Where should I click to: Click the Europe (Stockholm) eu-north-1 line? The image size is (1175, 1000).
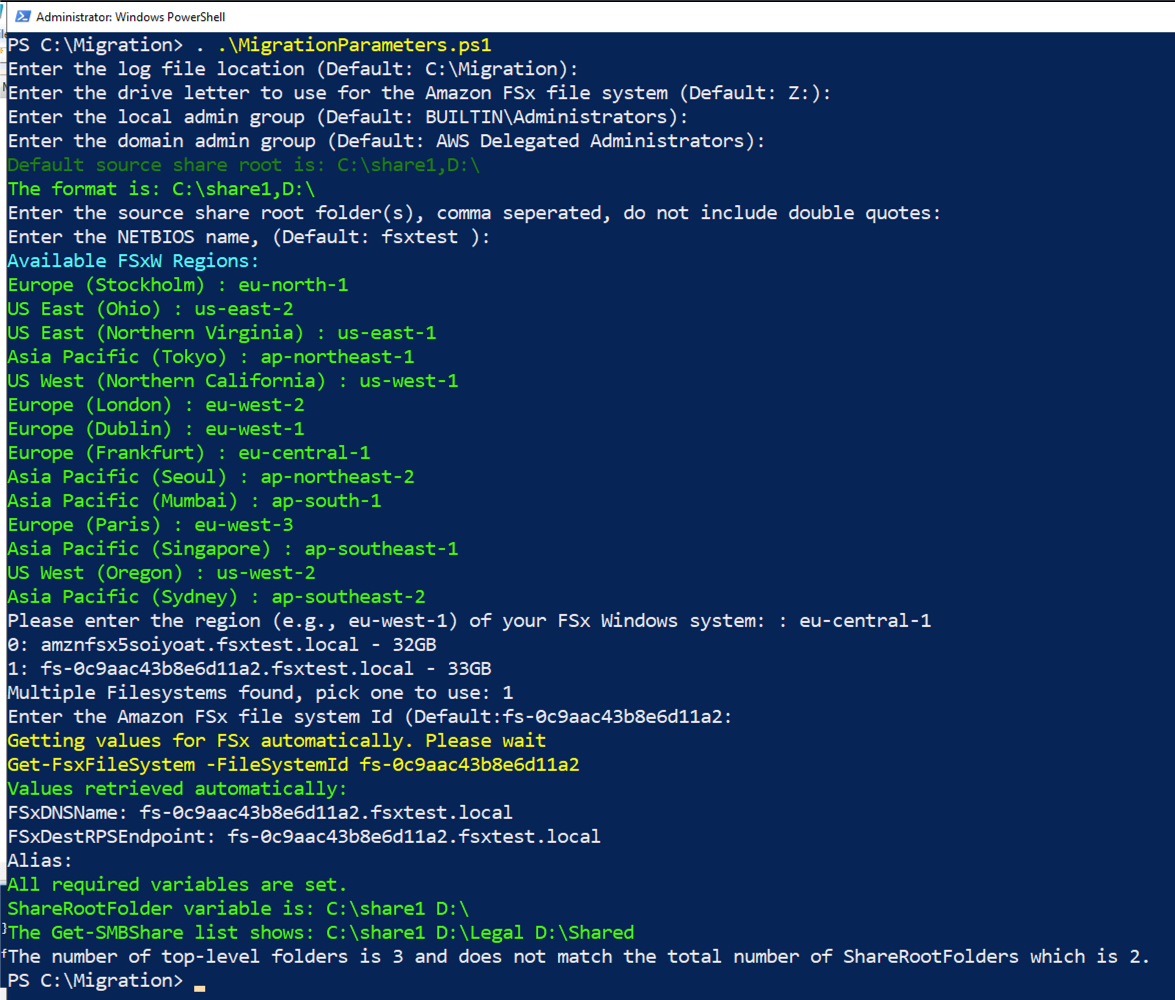click(x=178, y=285)
